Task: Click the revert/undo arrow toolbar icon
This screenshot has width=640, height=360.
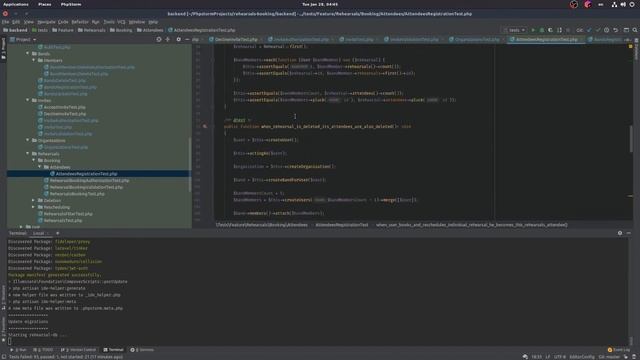Action: 616,30
